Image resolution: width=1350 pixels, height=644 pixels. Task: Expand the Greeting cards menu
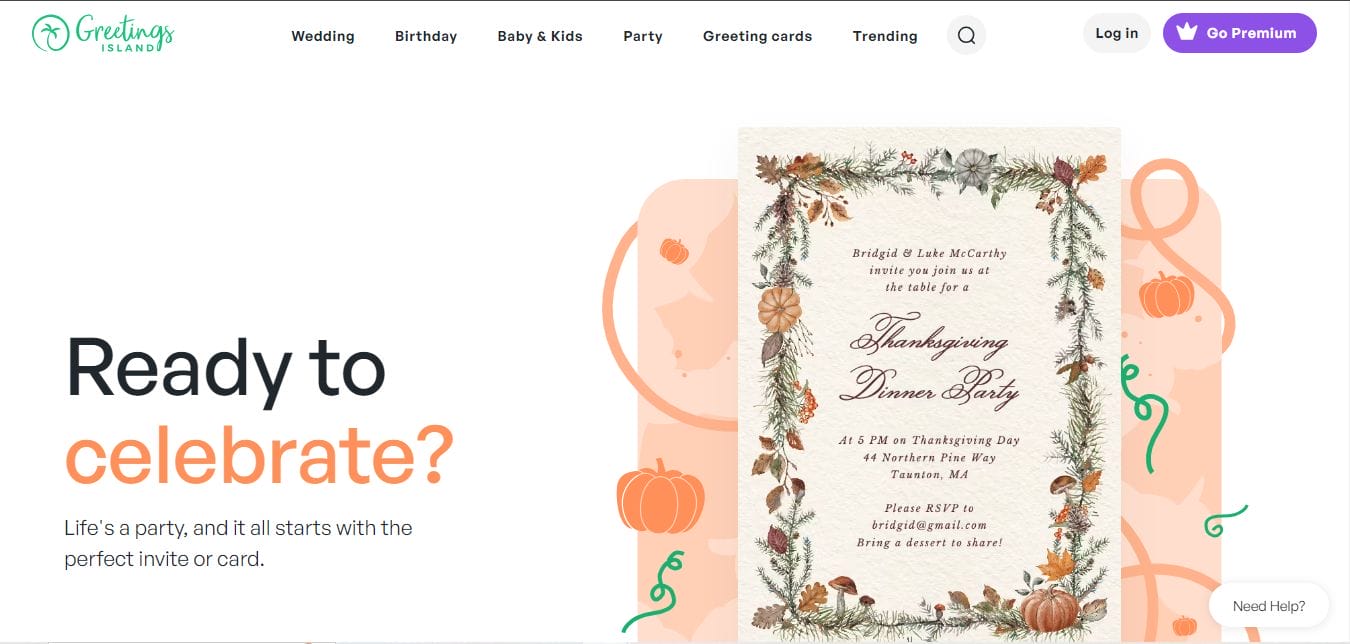point(757,36)
